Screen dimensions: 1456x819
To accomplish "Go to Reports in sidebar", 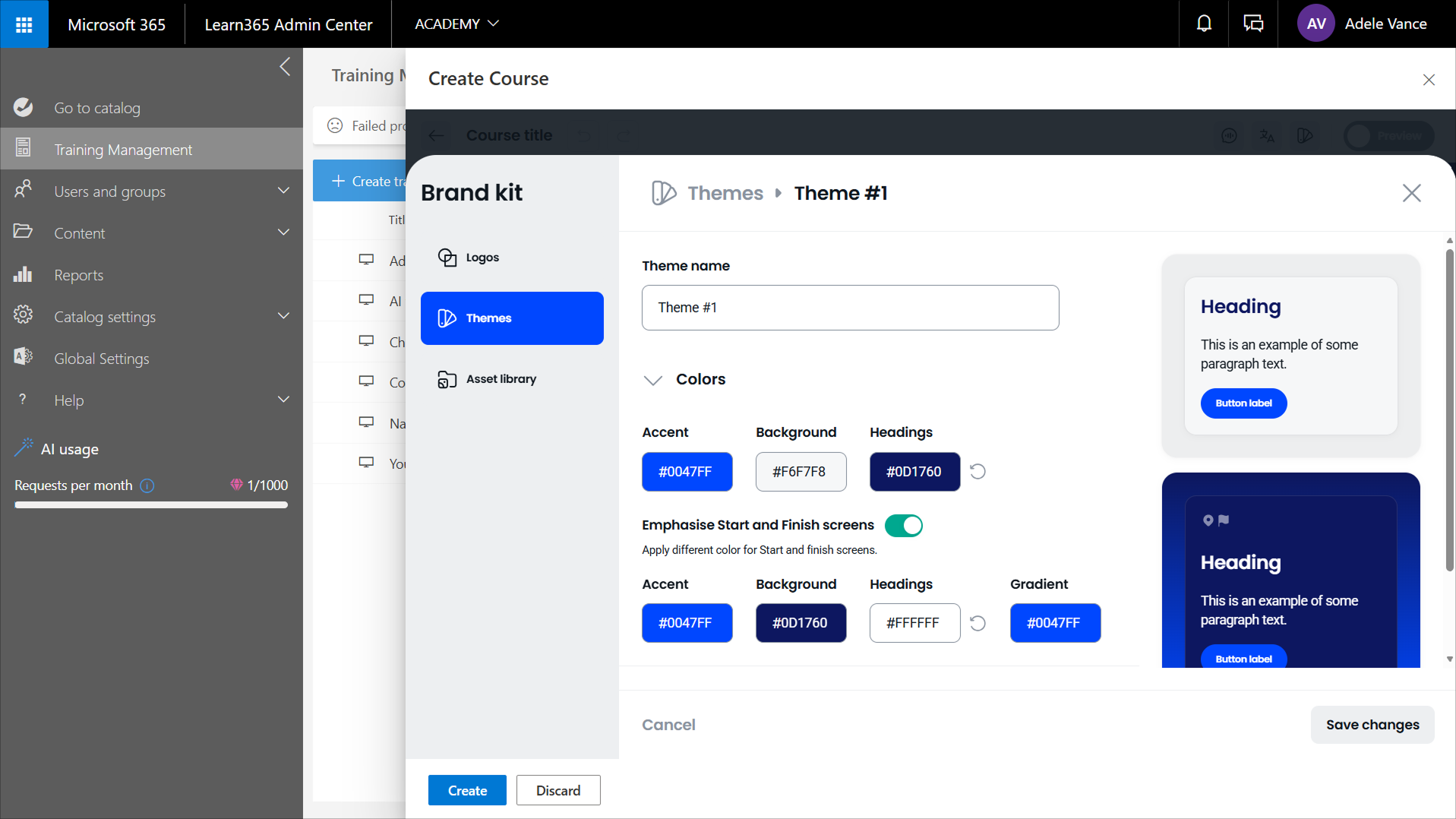I will point(78,275).
